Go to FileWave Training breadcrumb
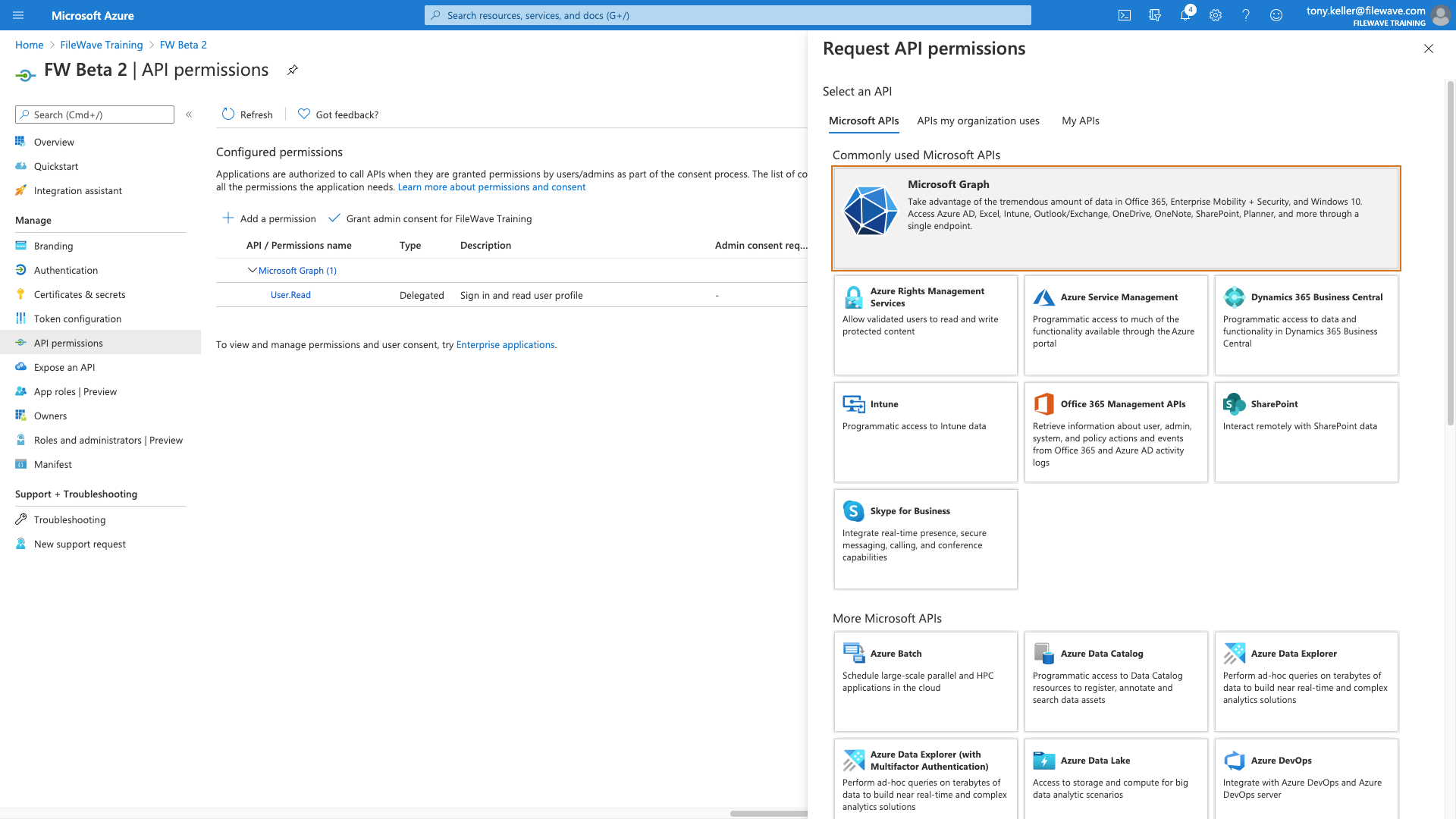 pos(102,45)
